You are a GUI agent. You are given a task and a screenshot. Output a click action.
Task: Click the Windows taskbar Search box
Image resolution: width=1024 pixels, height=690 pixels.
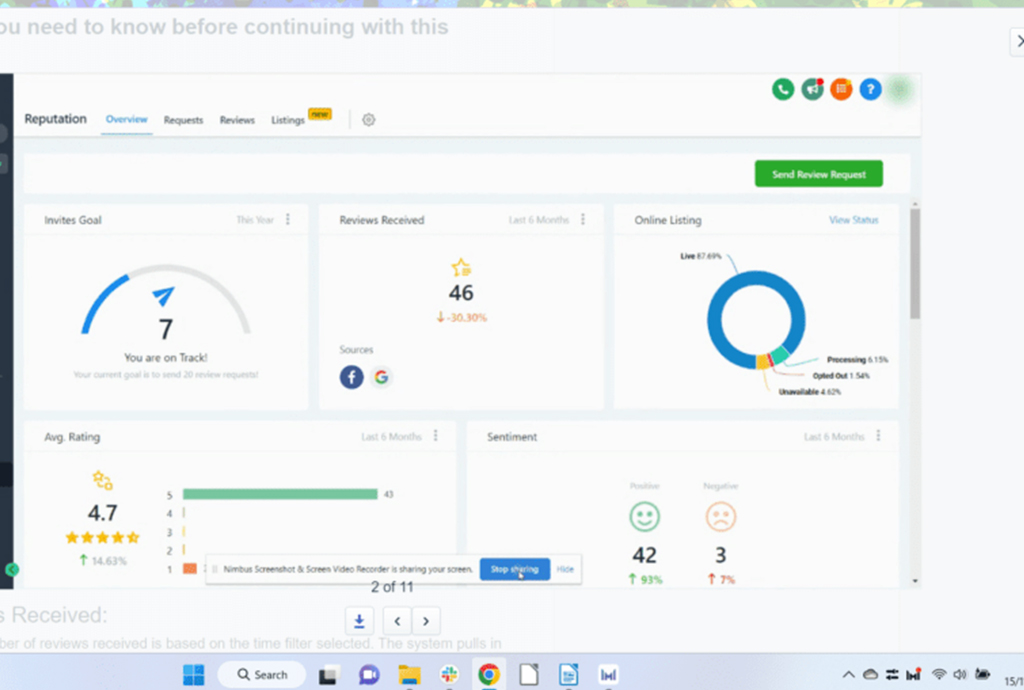(262, 675)
